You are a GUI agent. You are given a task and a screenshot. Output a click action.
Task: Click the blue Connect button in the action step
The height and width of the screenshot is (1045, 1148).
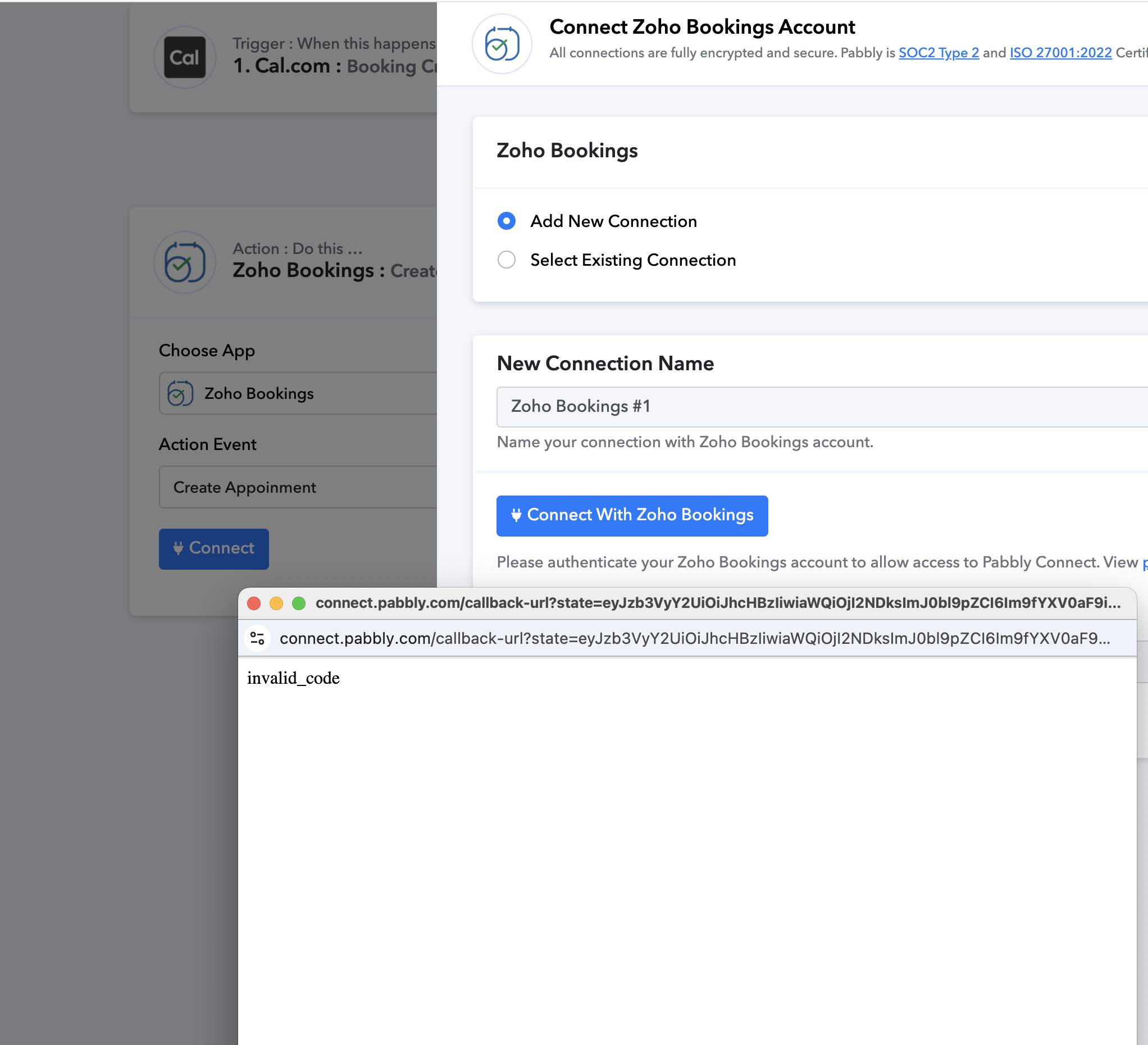(x=213, y=548)
